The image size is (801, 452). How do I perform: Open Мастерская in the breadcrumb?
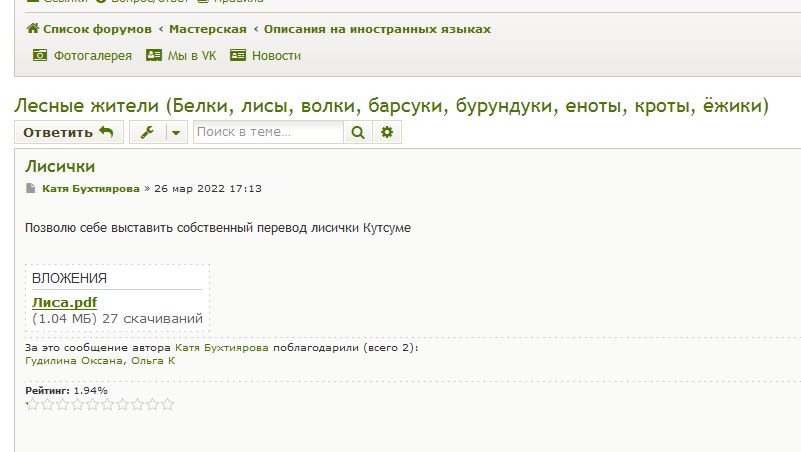[x=207, y=29]
